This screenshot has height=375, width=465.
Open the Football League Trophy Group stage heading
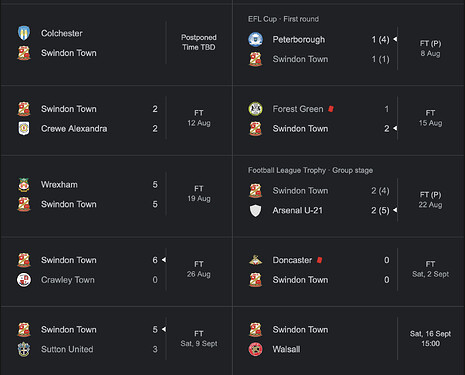tap(310, 170)
